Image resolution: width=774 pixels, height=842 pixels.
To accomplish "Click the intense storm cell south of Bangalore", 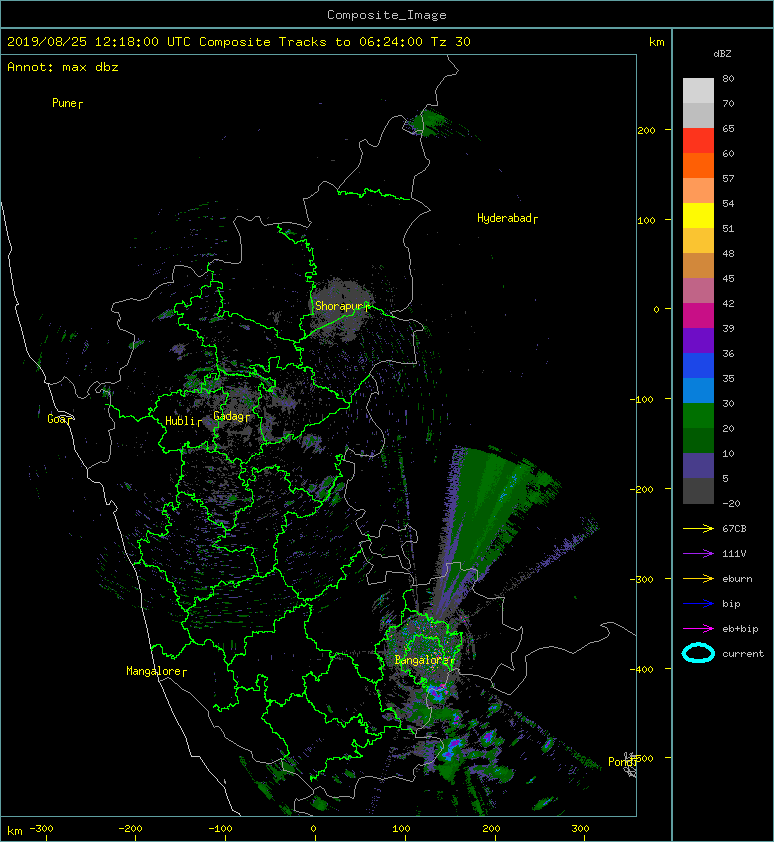I will [436, 692].
